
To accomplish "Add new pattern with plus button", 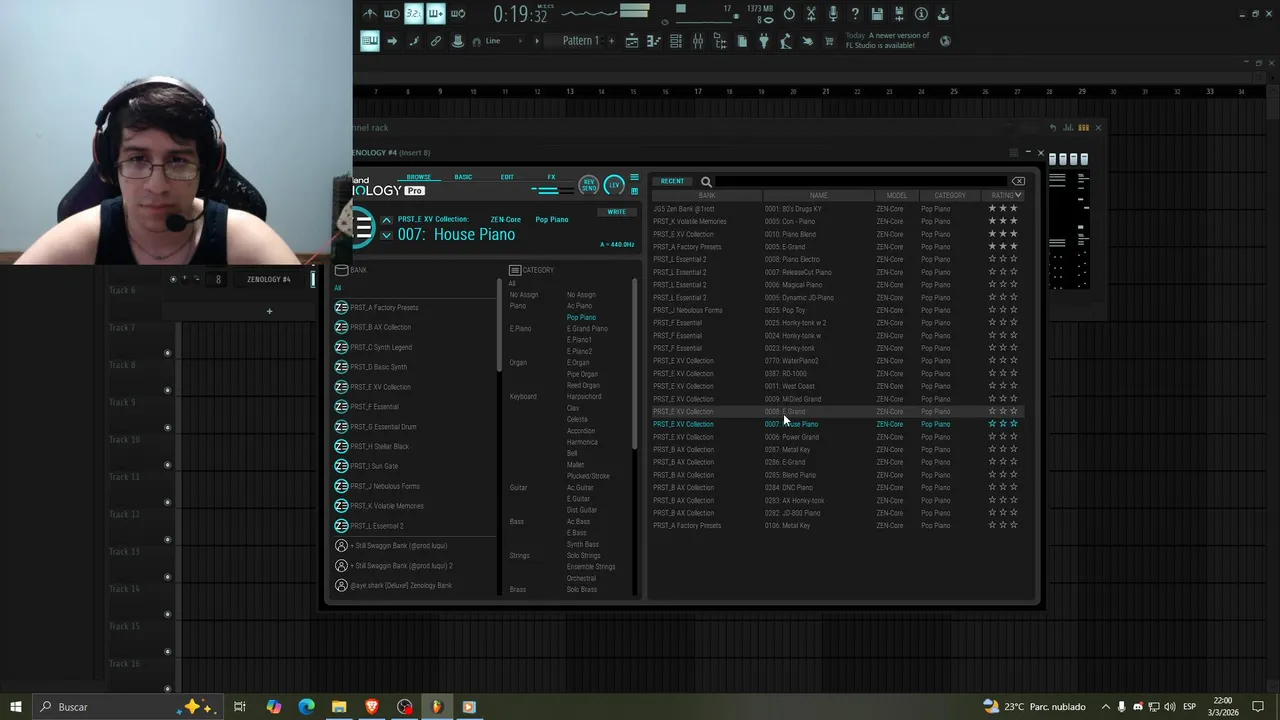I will 610,41.
